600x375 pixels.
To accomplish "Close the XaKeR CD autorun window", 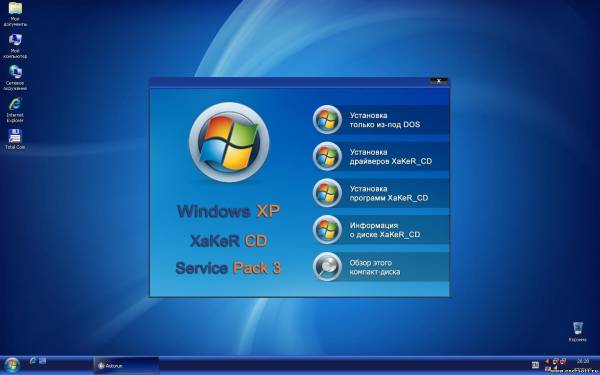I will tap(439, 81).
